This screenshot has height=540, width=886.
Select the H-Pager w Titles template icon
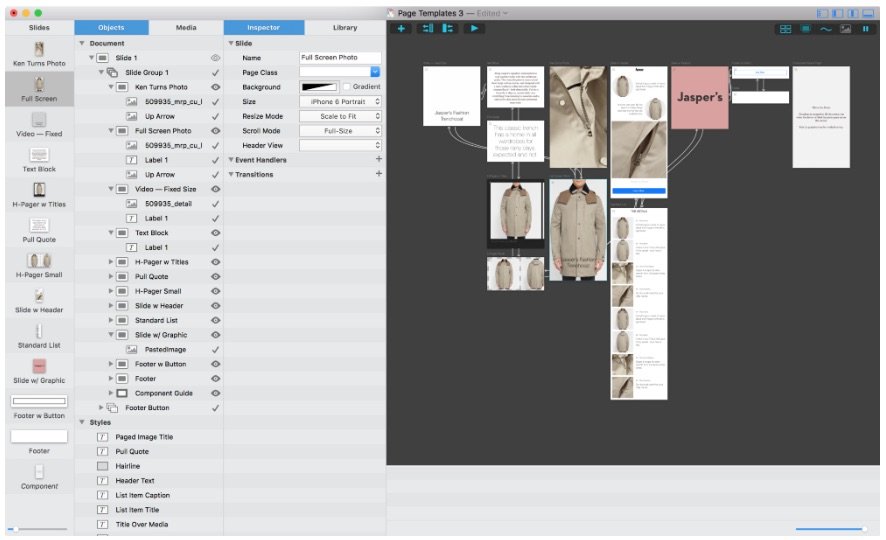coord(39,190)
